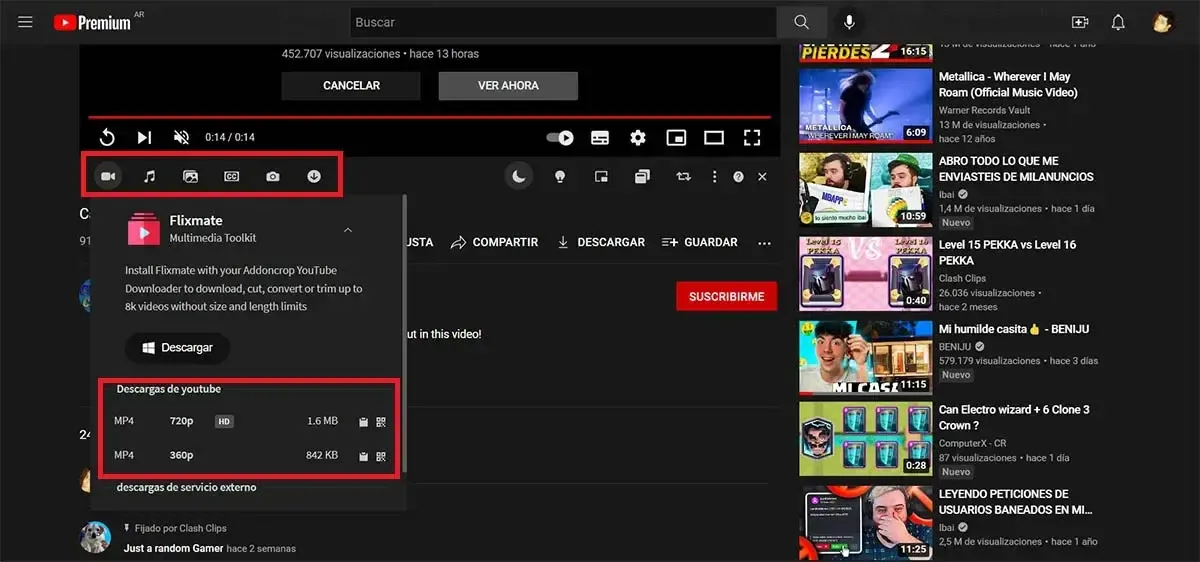Click the Flixmate Descargar button
Screen dimensions: 1200x562
click(x=177, y=348)
